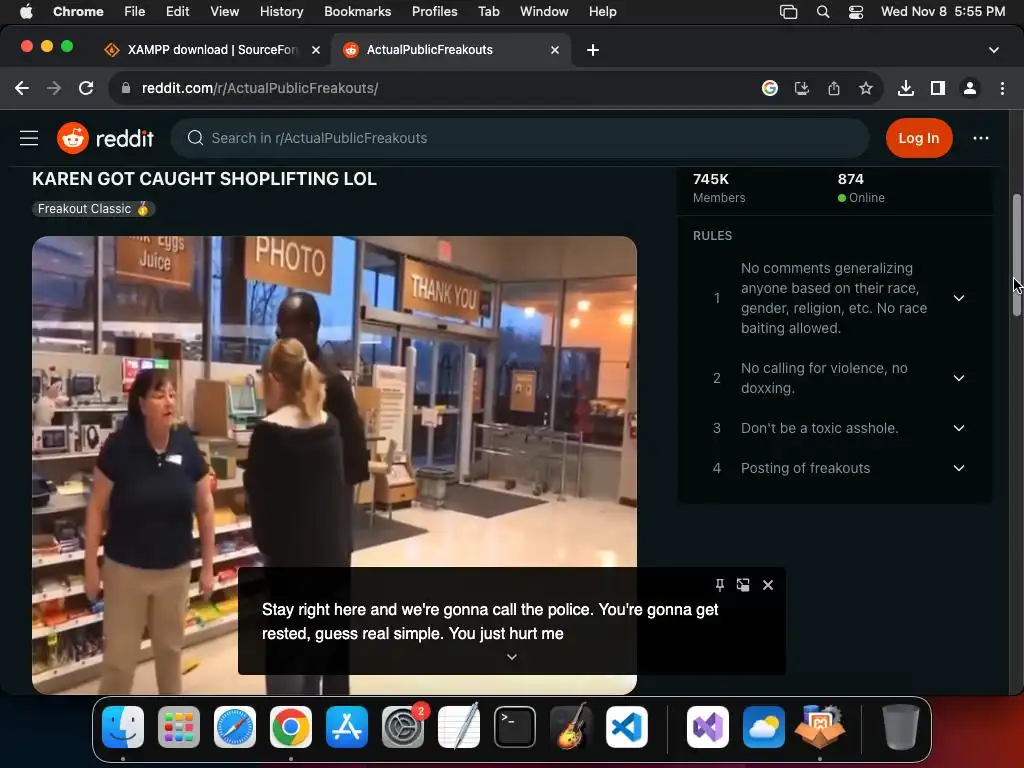Open the App Store from the dock

coord(347,727)
